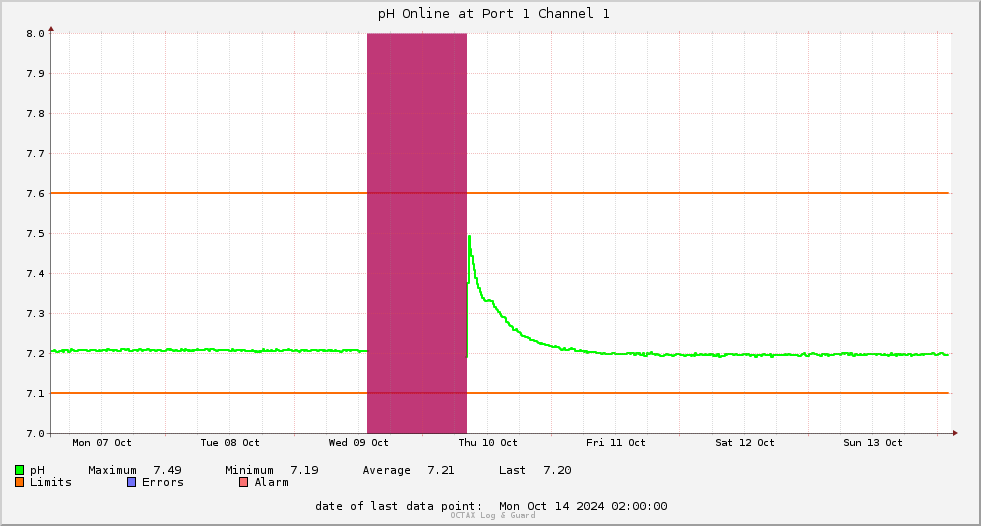The width and height of the screenshot is (981, 526).
Task: Click the 7.9 y-axis label
Action: point(36,74)
